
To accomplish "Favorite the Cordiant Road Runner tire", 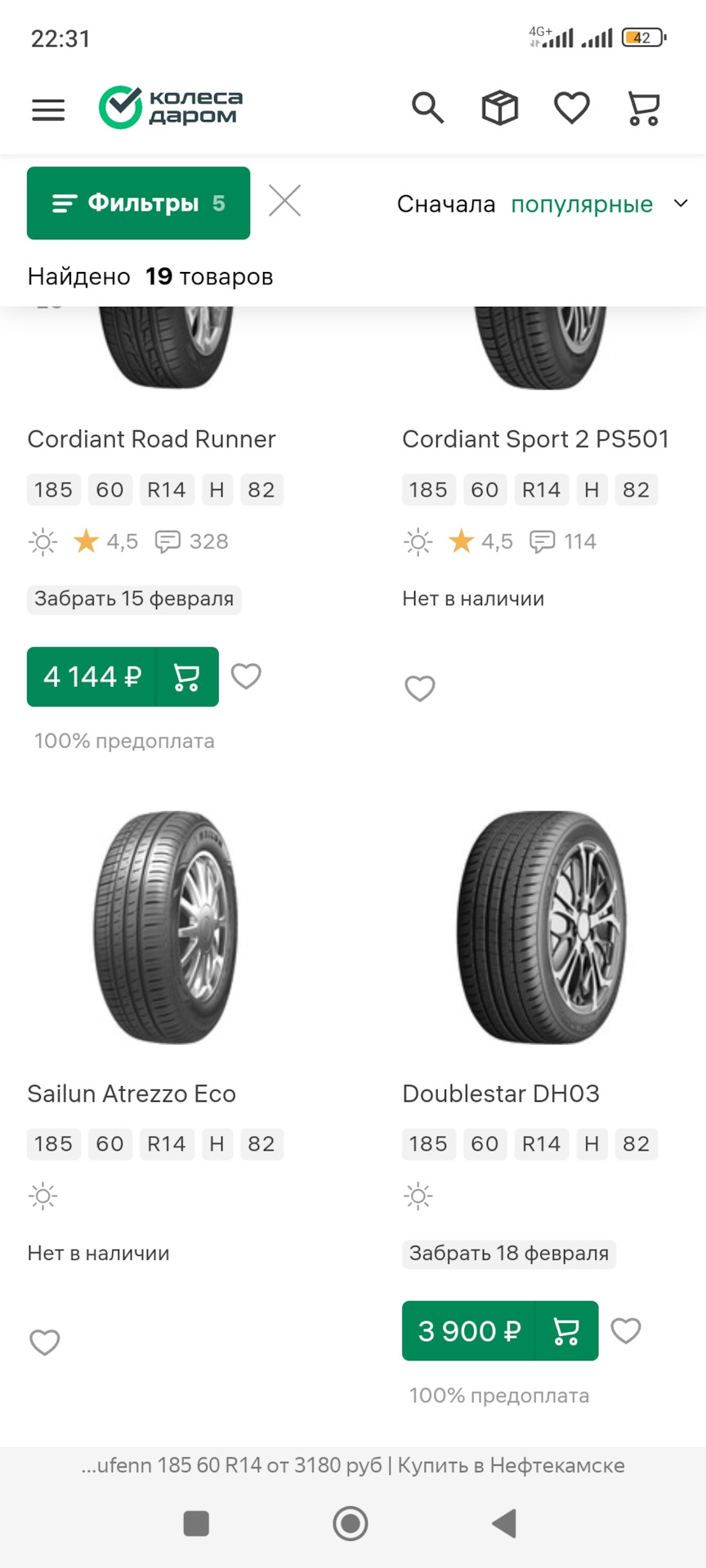I will 246,676.
